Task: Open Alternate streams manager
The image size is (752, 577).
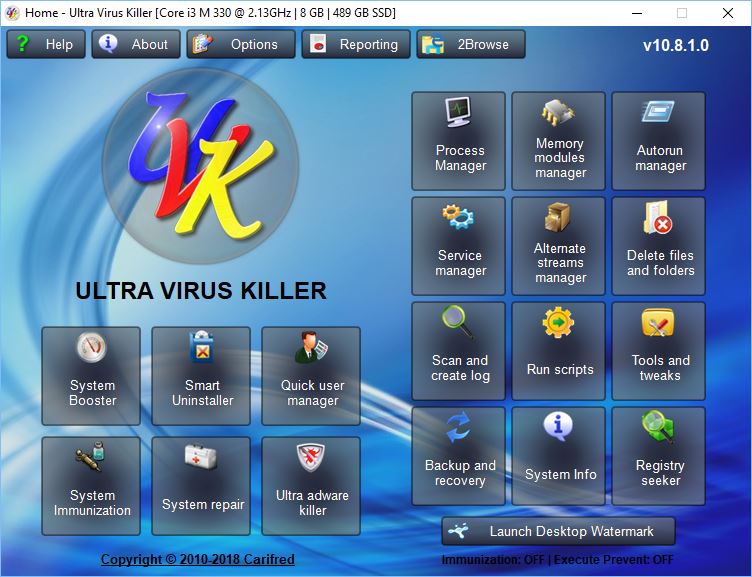Action: [x=558, y=246]
